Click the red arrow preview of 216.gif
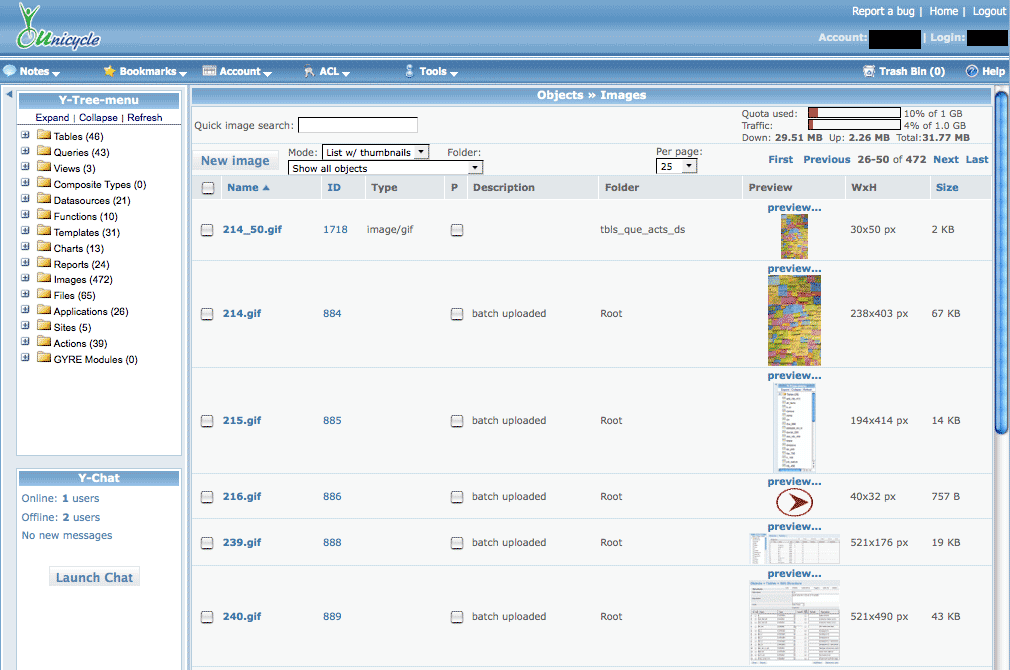Screen dimensions: 1010x670 click(x=794, y=502)
